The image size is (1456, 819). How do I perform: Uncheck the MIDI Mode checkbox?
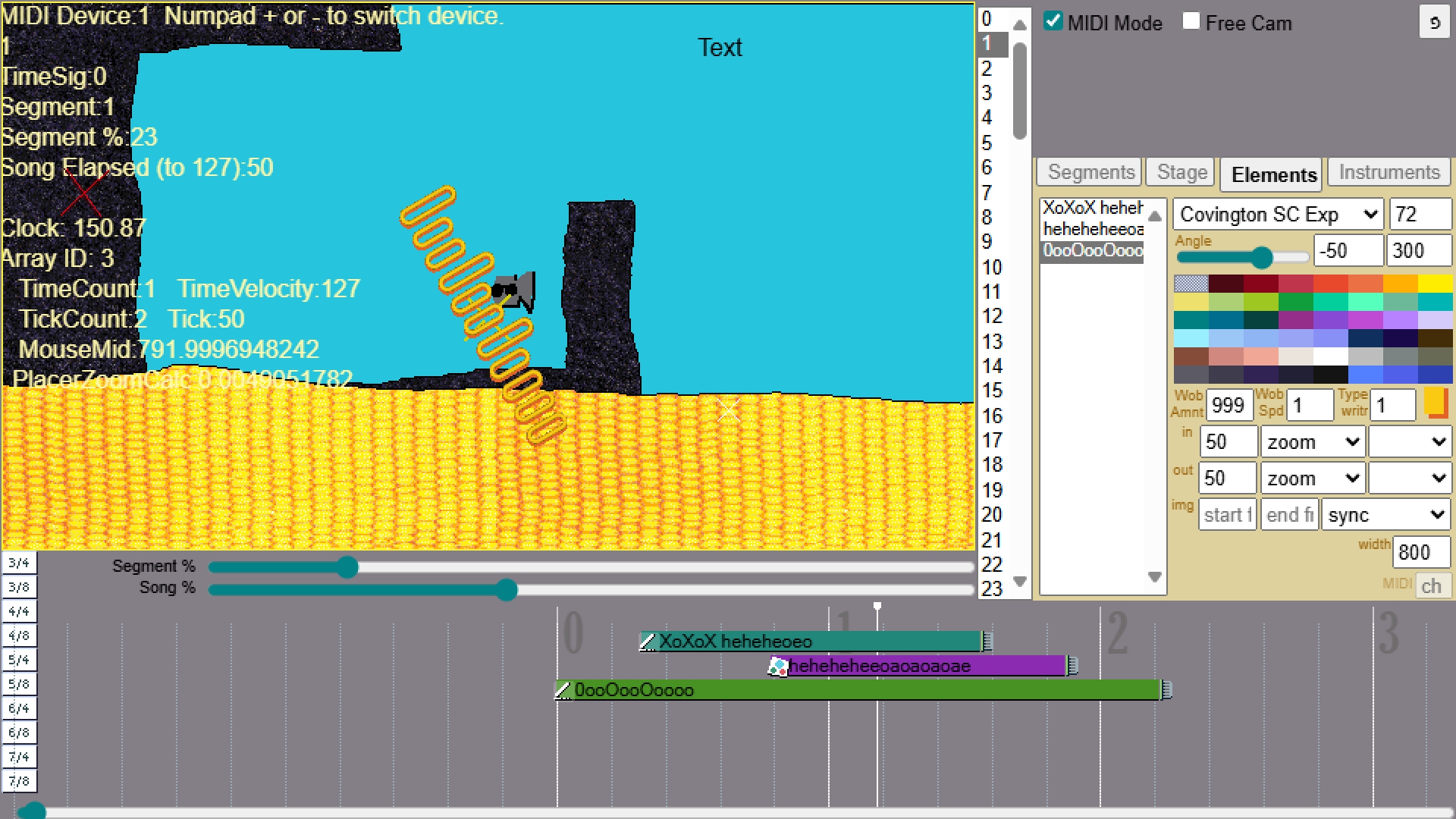(x=1053, y=21)
